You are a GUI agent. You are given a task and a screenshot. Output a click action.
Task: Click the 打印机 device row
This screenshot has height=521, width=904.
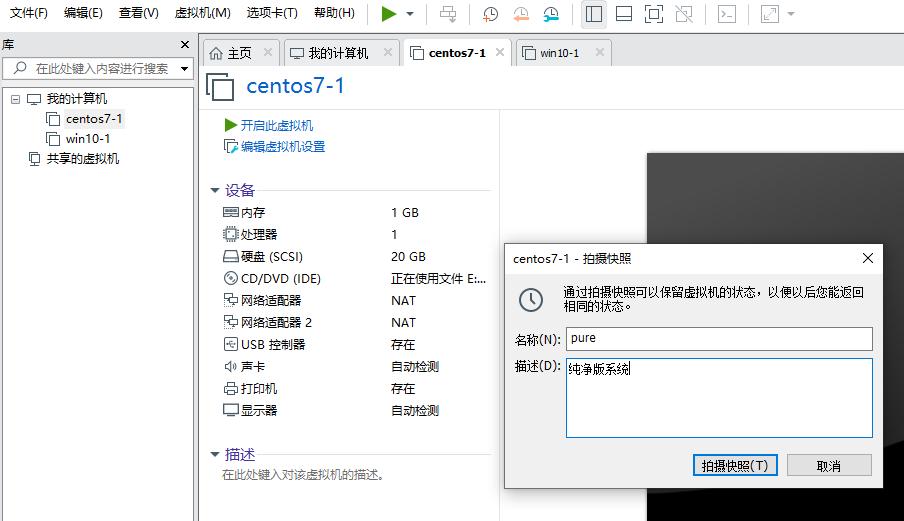click(x=355, y=388)
